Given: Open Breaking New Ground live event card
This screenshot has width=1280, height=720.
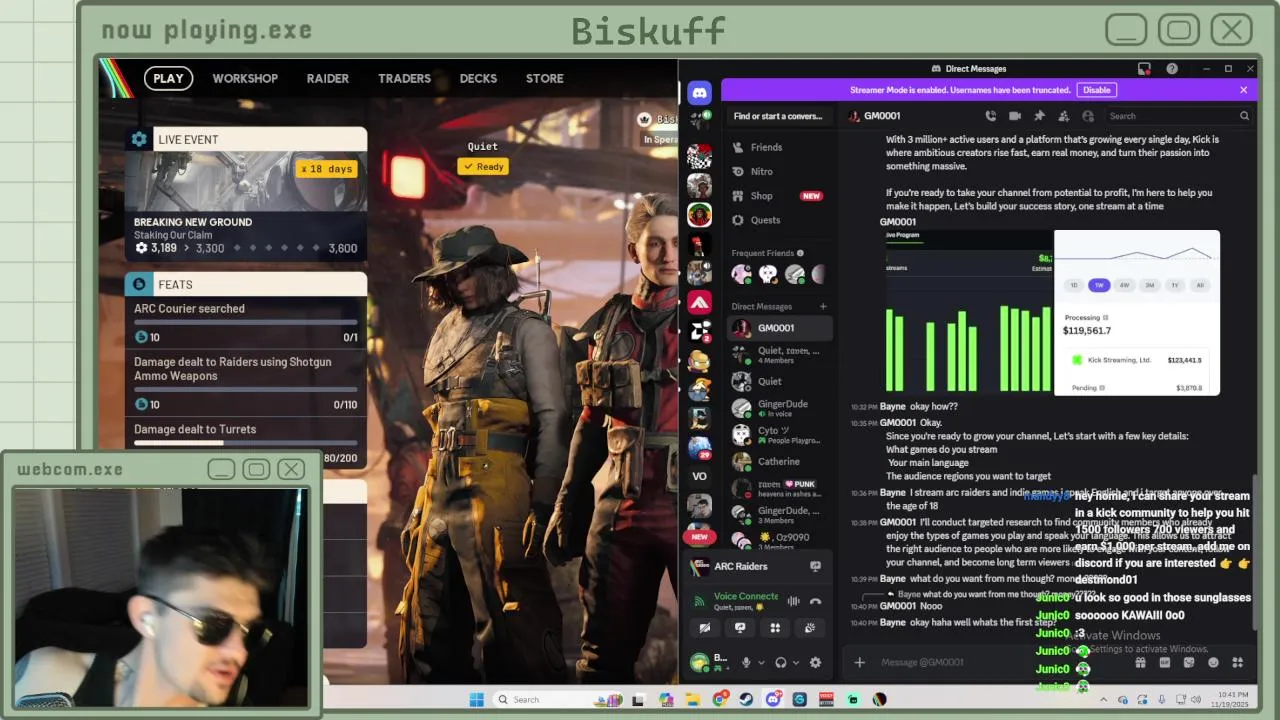Looking at the screenshot, I should click(x=246, y=205).
